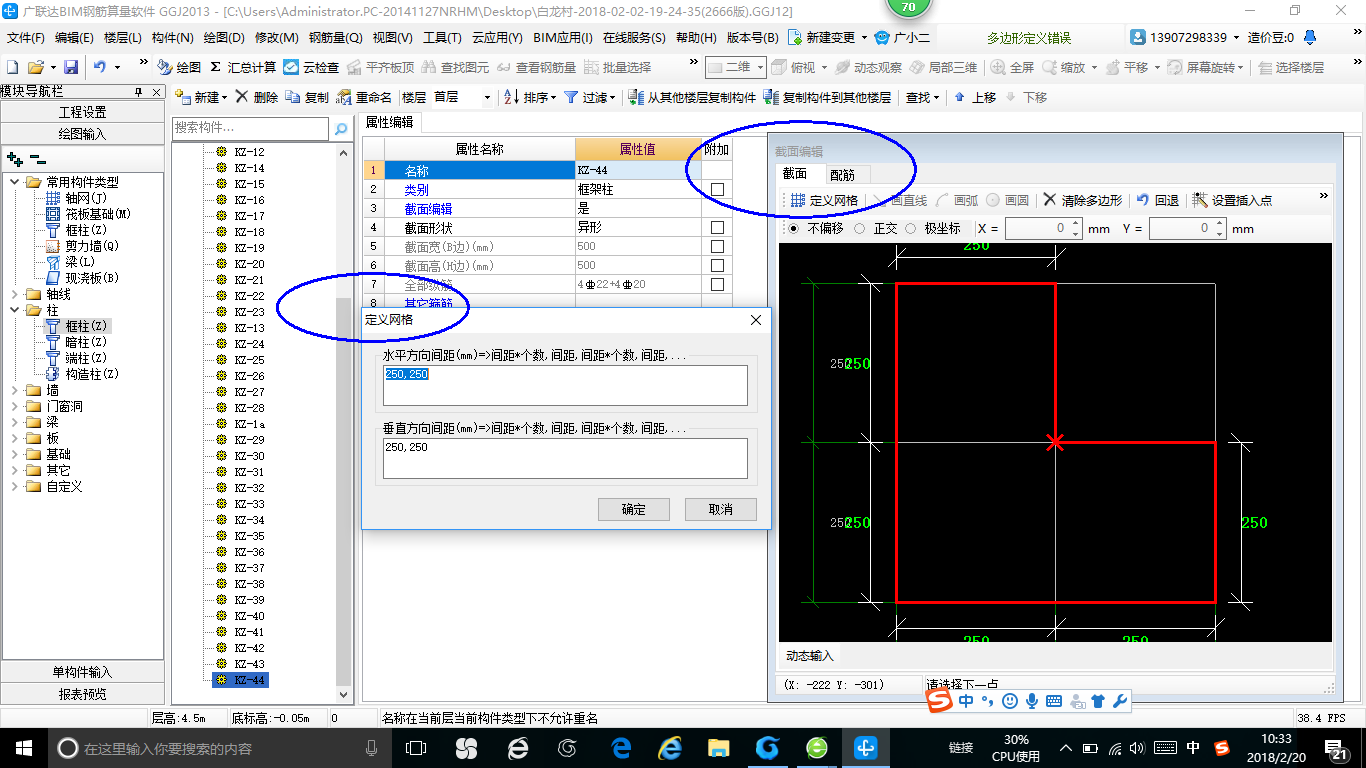Image resolution: width=1366 pixels, height=768 pixels.
Task: Select the 极坐标 radio button
Action: [910, 228]
